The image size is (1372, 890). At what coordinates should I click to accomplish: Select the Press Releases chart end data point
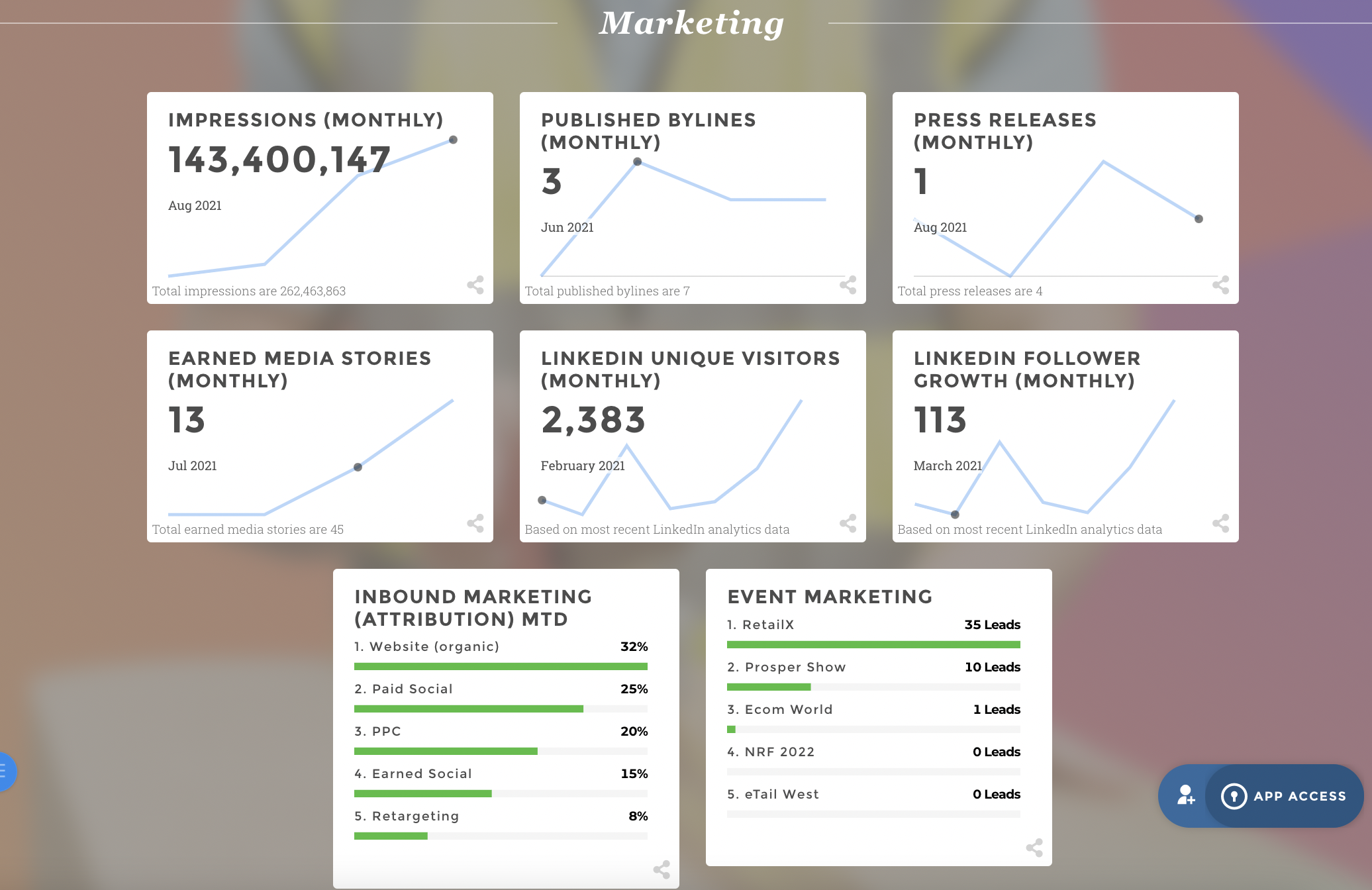coord(1199,219)
